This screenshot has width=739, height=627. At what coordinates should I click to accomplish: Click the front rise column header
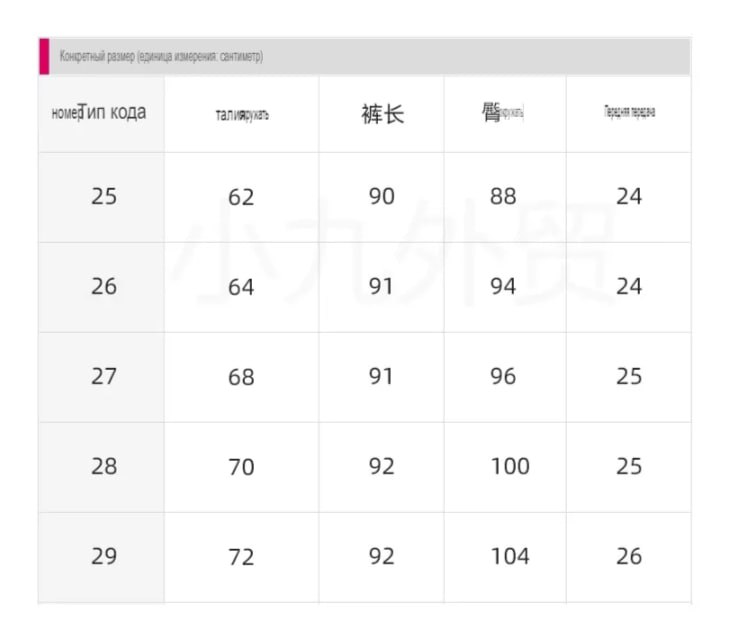point(629,114)
